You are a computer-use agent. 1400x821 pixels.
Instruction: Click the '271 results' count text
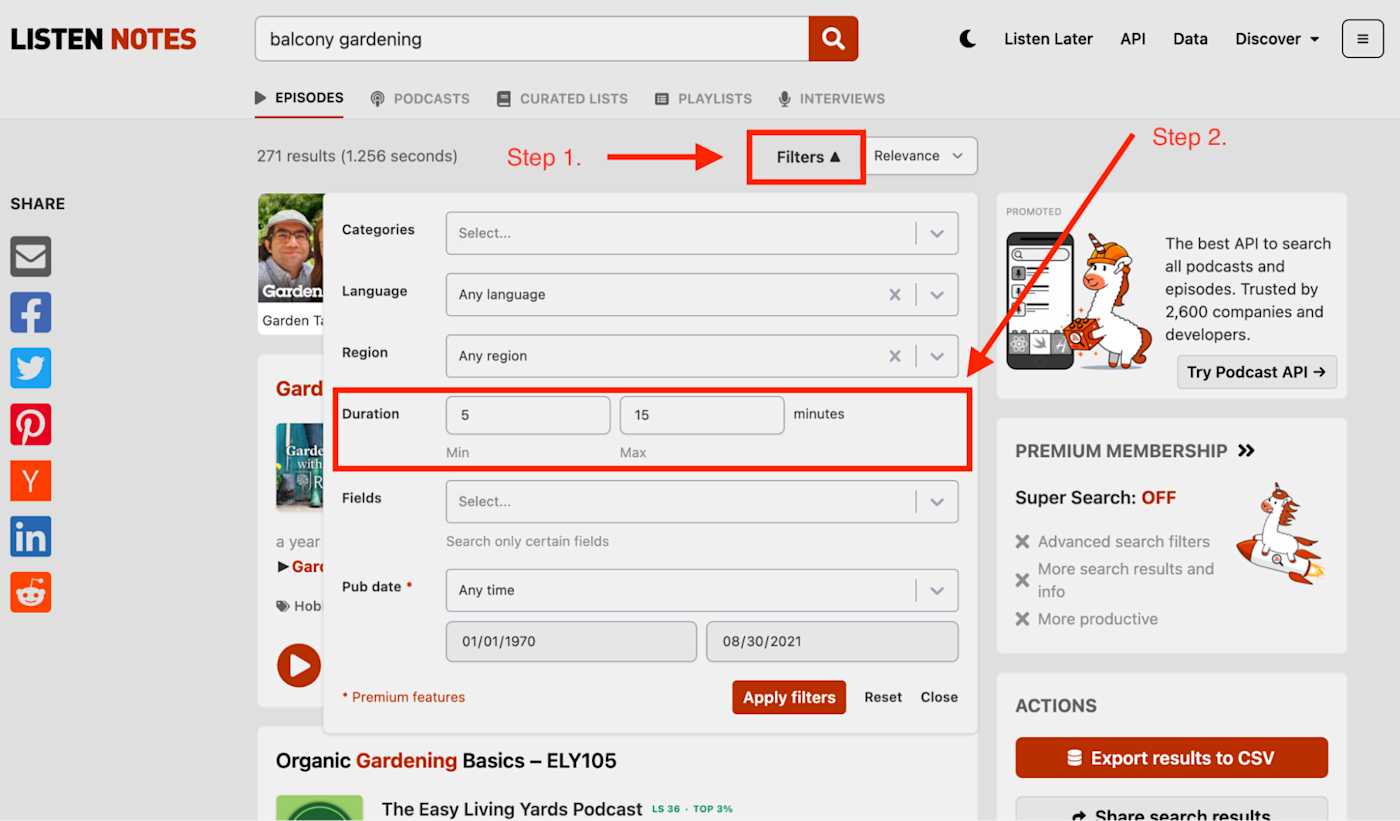click(x=357, y=156)
